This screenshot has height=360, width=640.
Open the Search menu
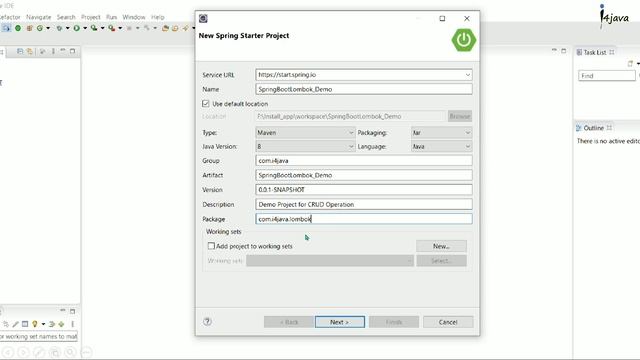pos(66,17)
